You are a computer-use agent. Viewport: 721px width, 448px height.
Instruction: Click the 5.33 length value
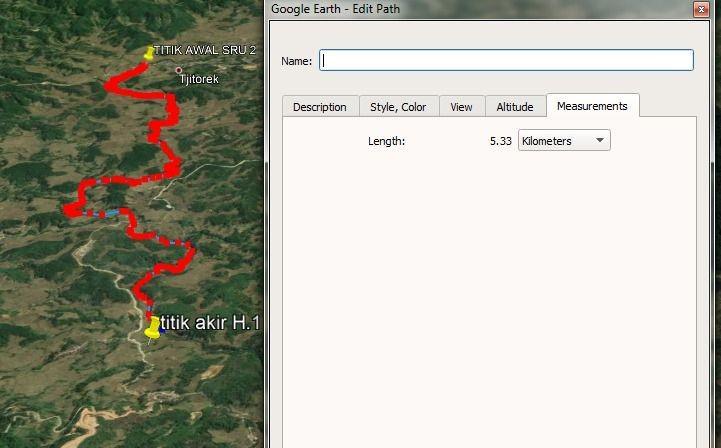(501, 141)
